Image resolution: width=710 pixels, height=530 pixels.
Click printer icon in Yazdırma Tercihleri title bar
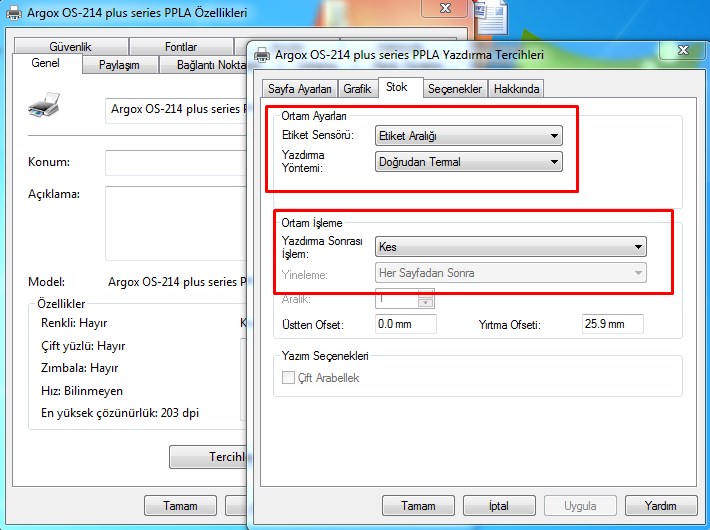coord(262,55)
